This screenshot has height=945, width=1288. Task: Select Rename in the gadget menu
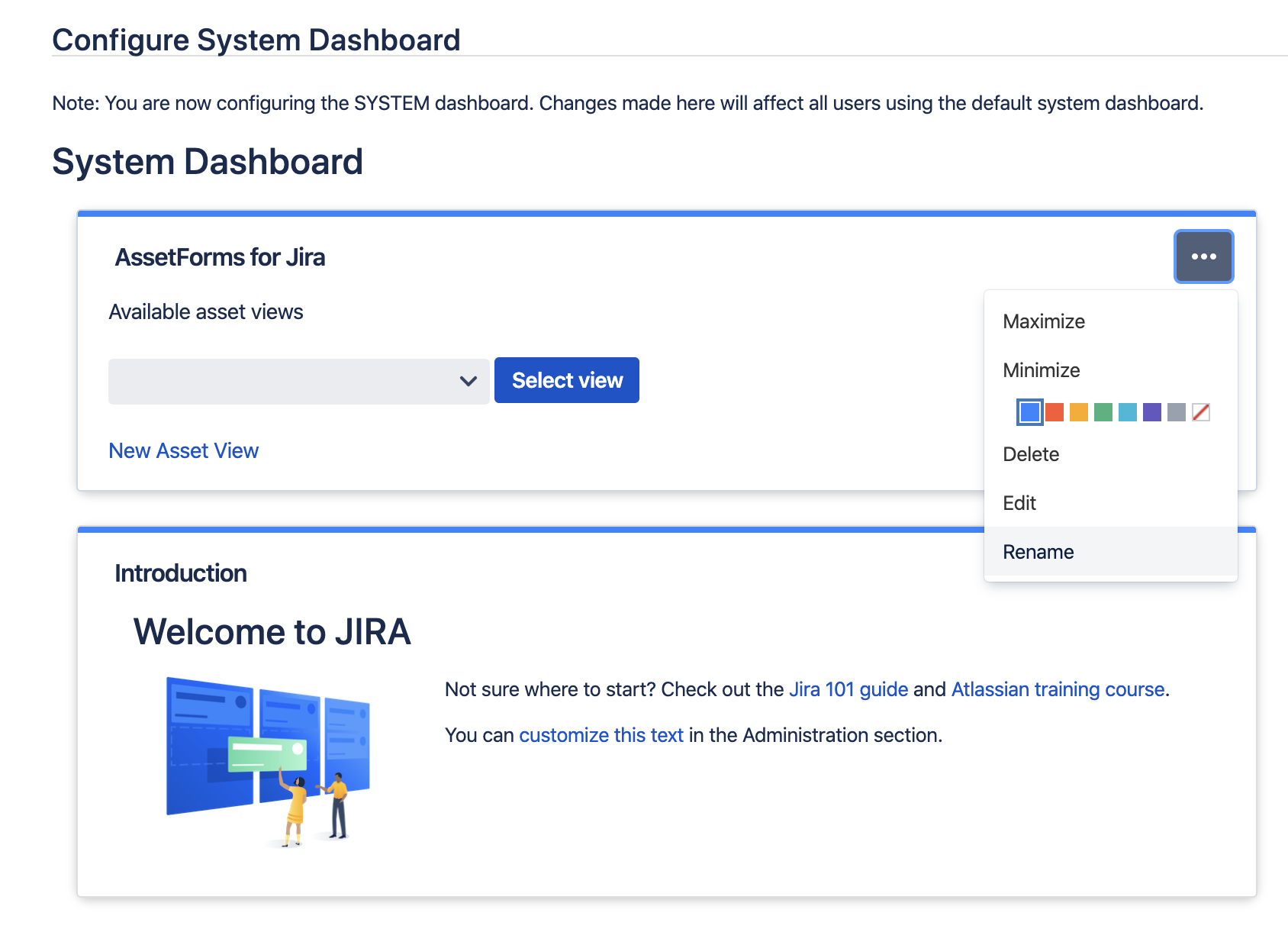(1110, 552)
